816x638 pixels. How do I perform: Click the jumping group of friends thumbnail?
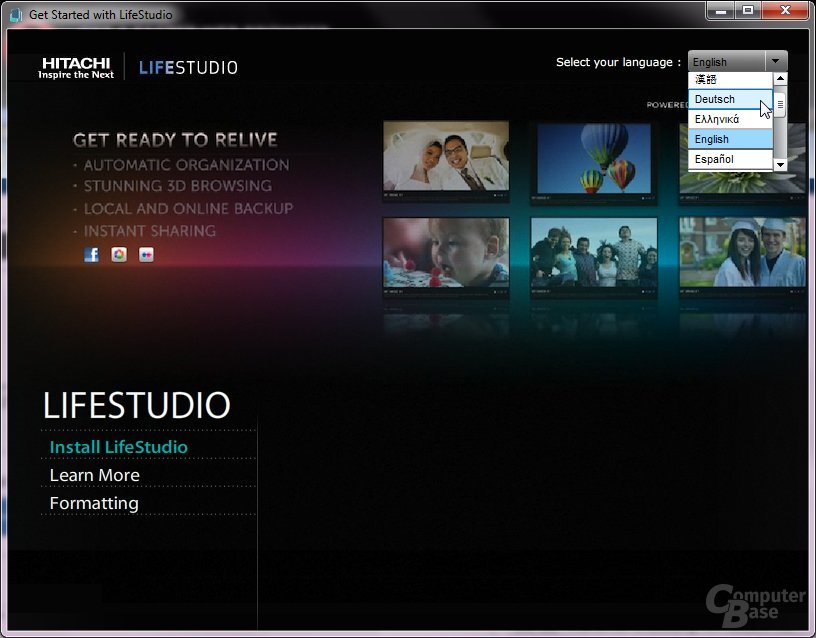coord(594,252)
